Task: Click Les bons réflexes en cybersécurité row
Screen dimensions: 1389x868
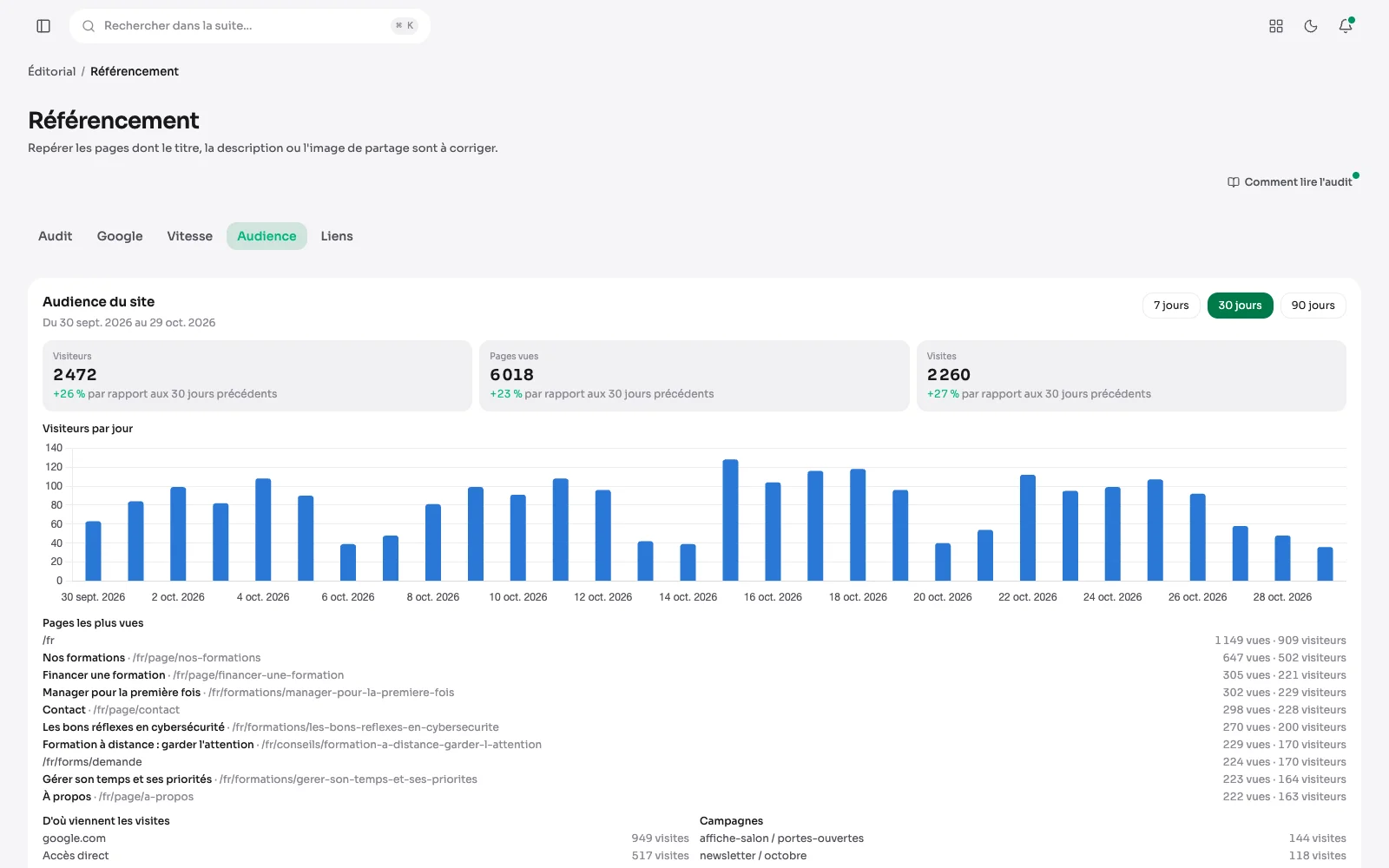Action: coord(694,727)
